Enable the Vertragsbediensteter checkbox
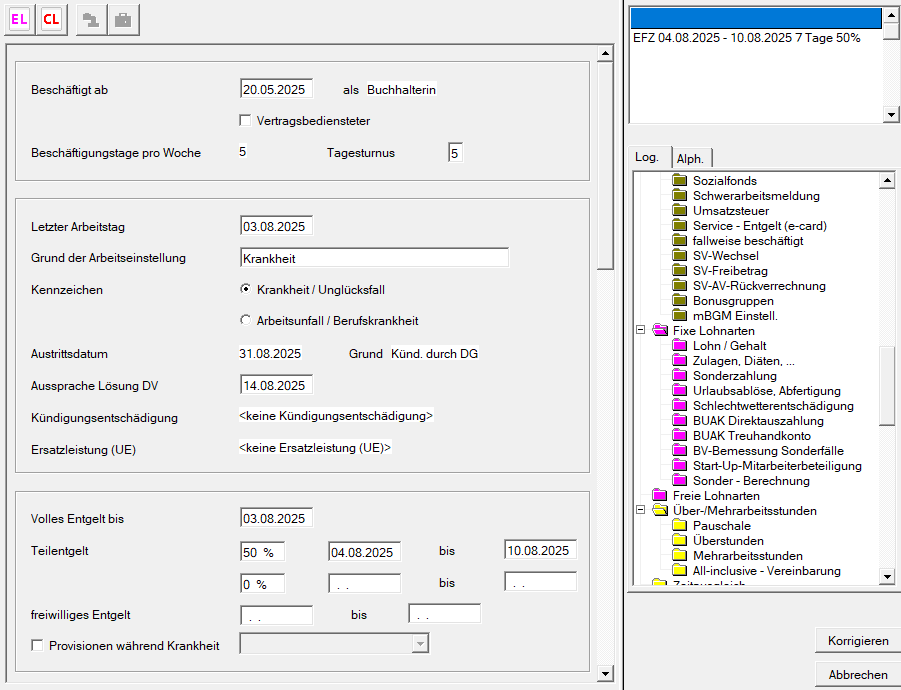Viewport: 901px width, 690px height. [x=246, y=121]
